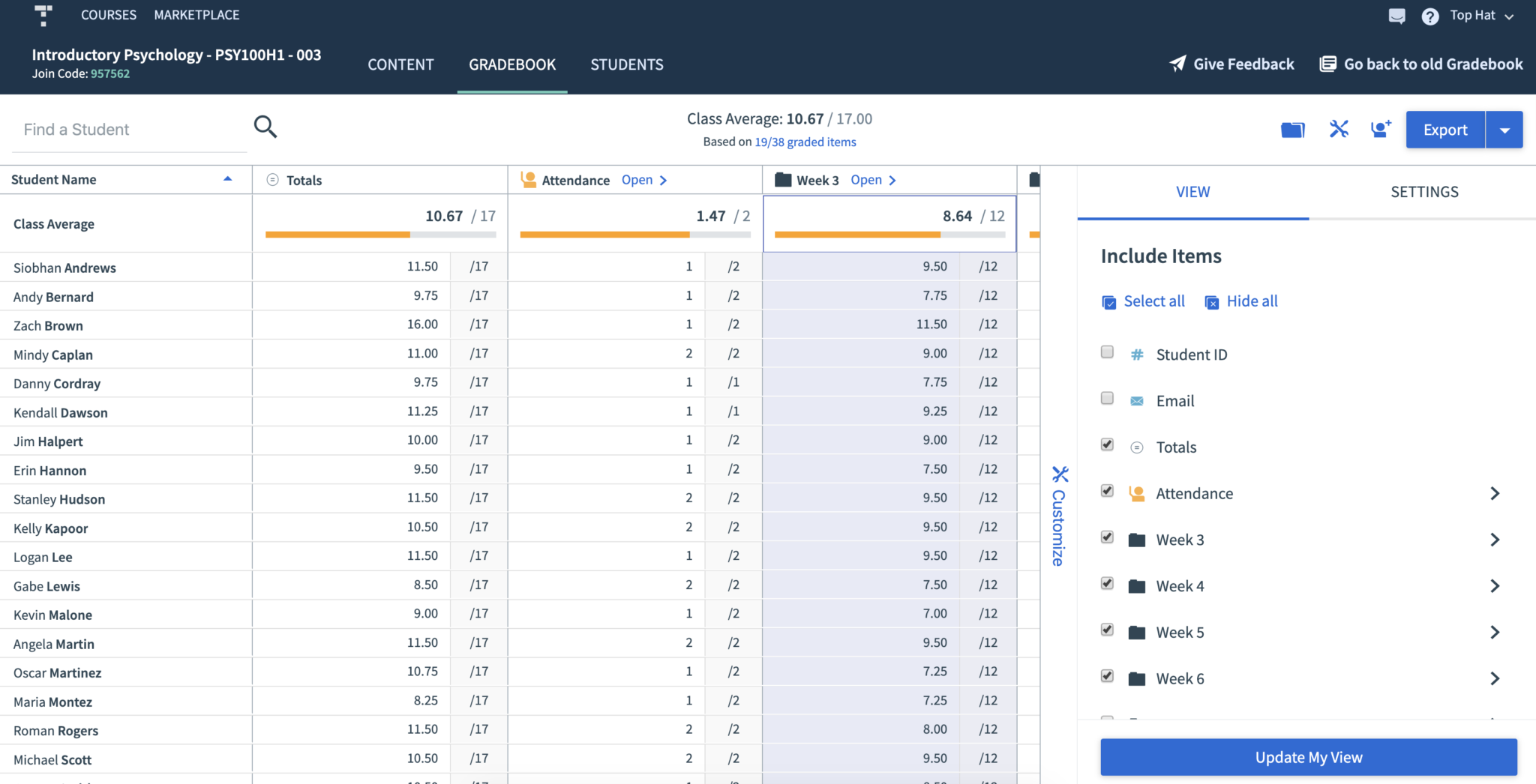Click the customize tools icon in toolbar
This screenshot has height=784, width=1536.
[x=1339, y=129]
